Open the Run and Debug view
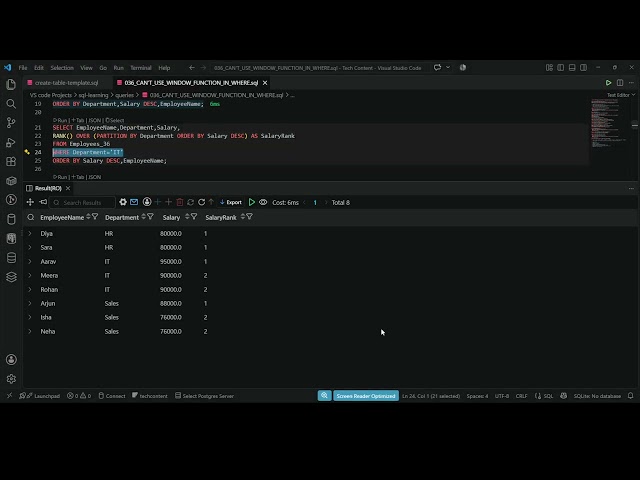The image size is (640, 480). [x=11, y=142]
